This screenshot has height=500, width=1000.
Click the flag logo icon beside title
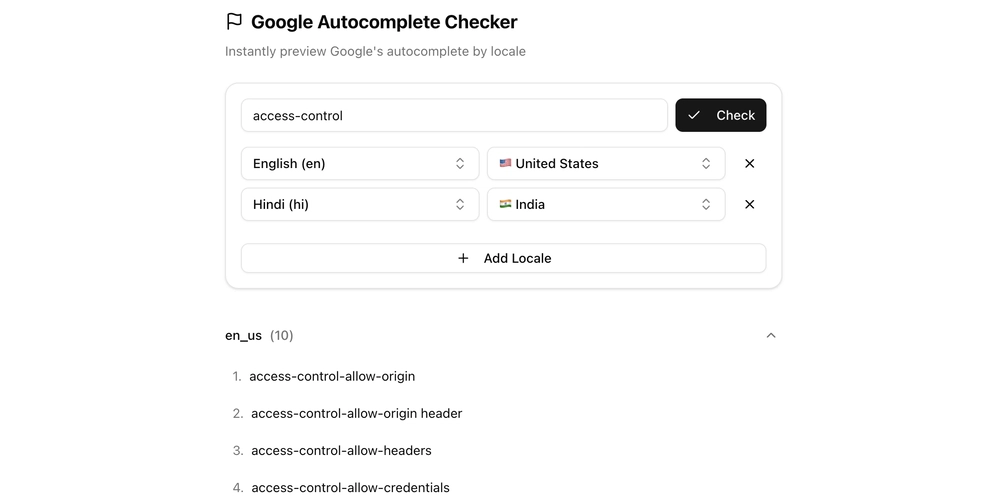coord(234,22)
